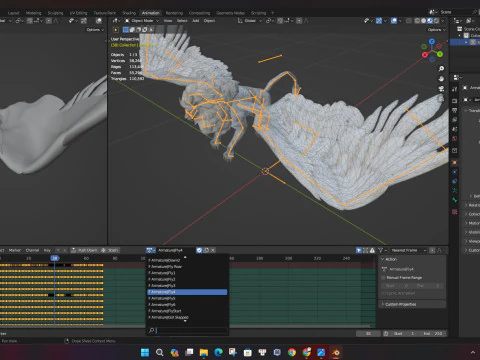This screenshot has height=360, width=480.
Task: Switch to wireframe shading
Action: click(417, 21)
